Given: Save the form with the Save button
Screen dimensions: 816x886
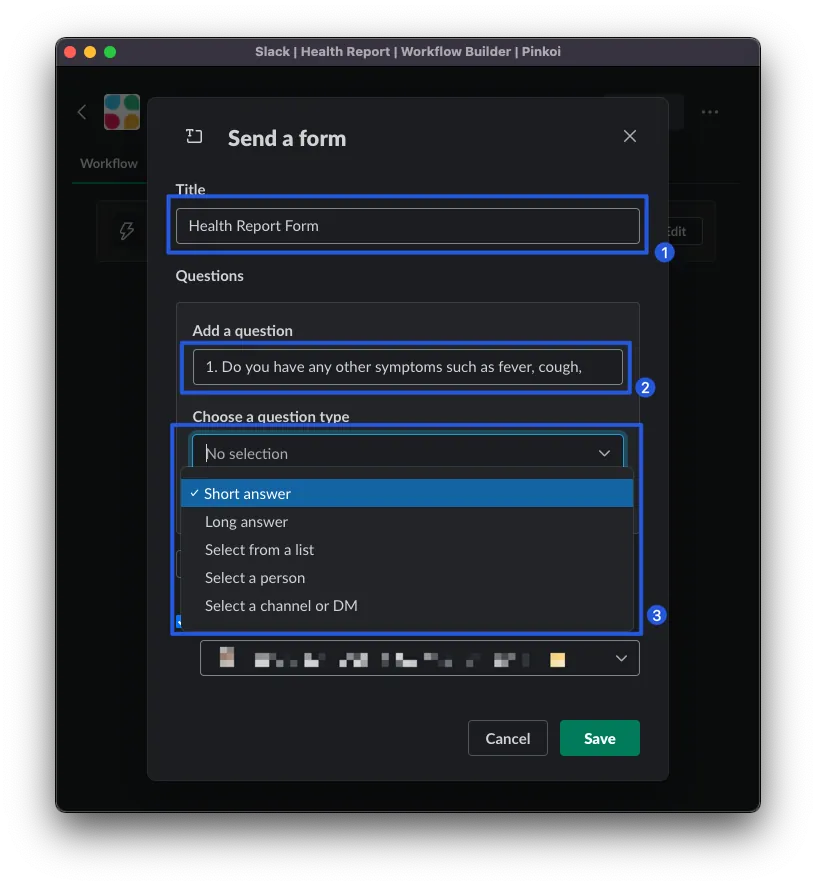Looking at the screenshot, I should pyautogui.click(x=599, y=738).
